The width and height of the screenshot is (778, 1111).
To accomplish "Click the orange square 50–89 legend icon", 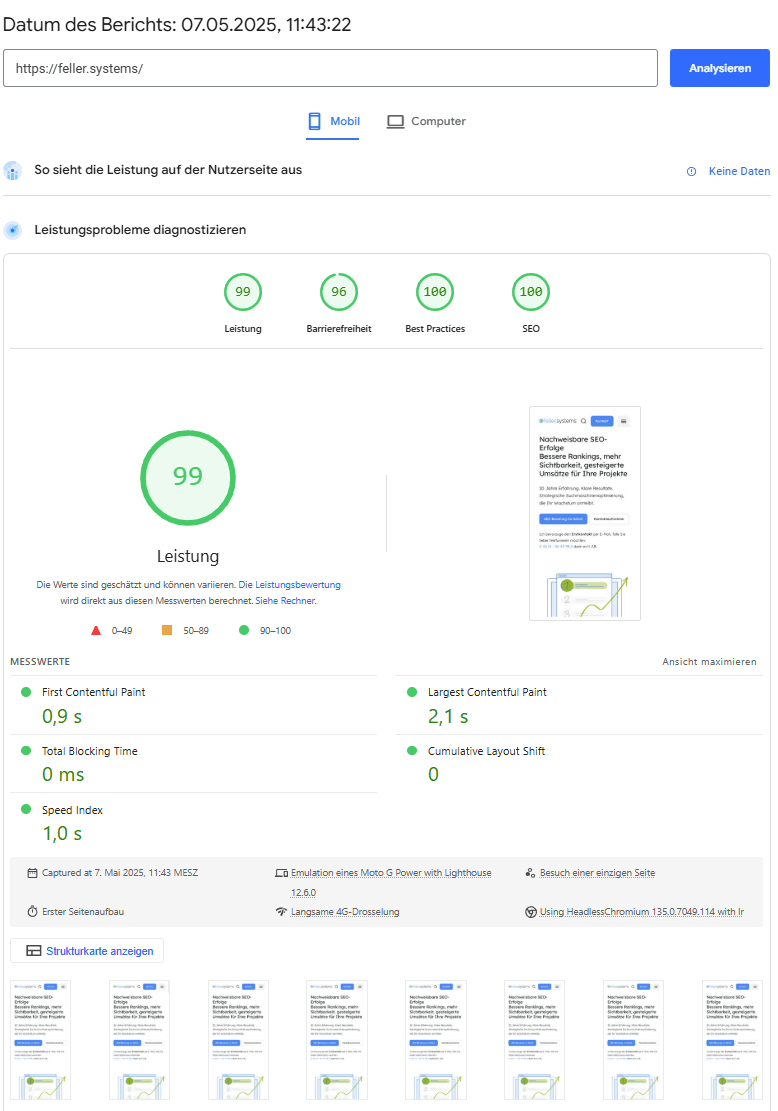I will [x=167, y=630].
